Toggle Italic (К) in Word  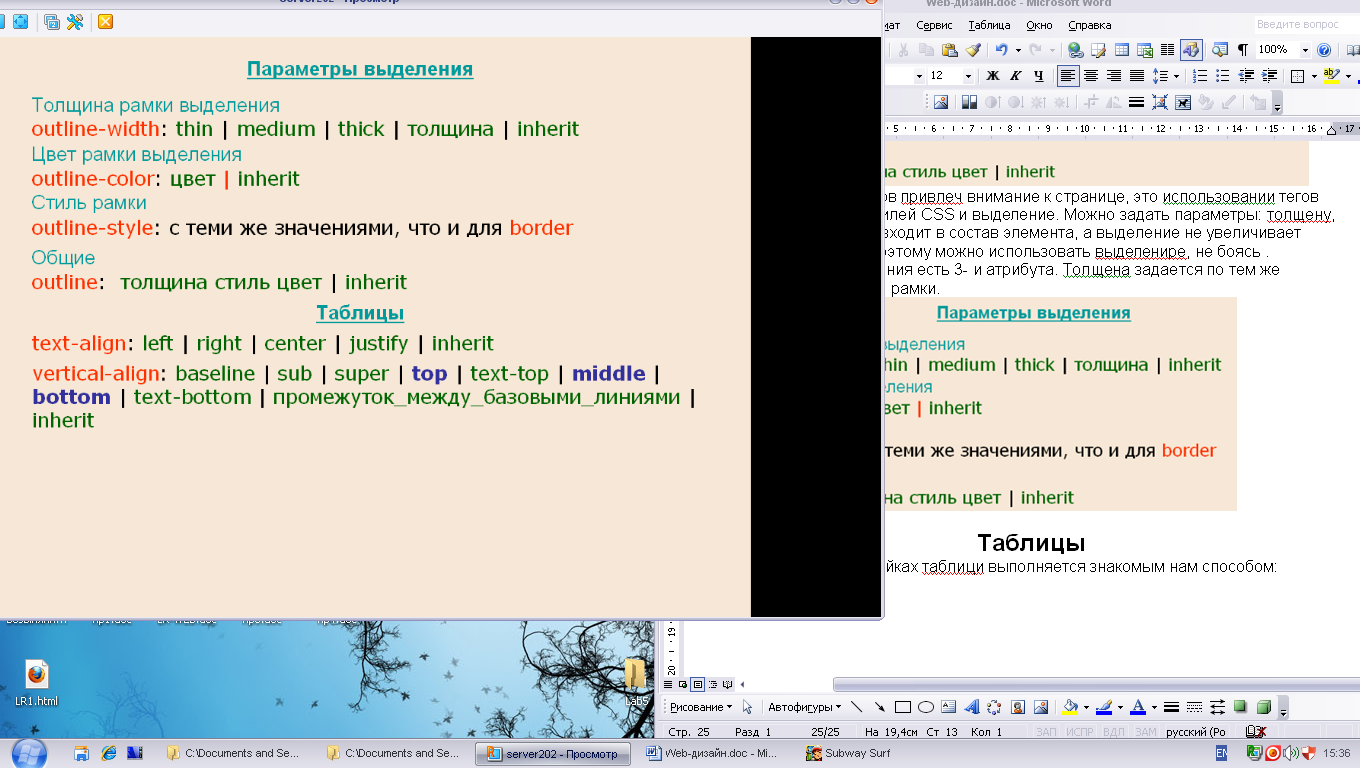(1016, 76)
